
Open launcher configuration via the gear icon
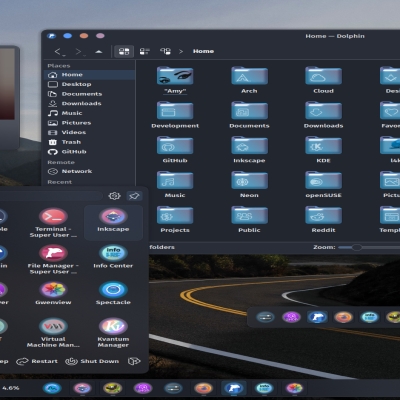[x=114, y=196]
